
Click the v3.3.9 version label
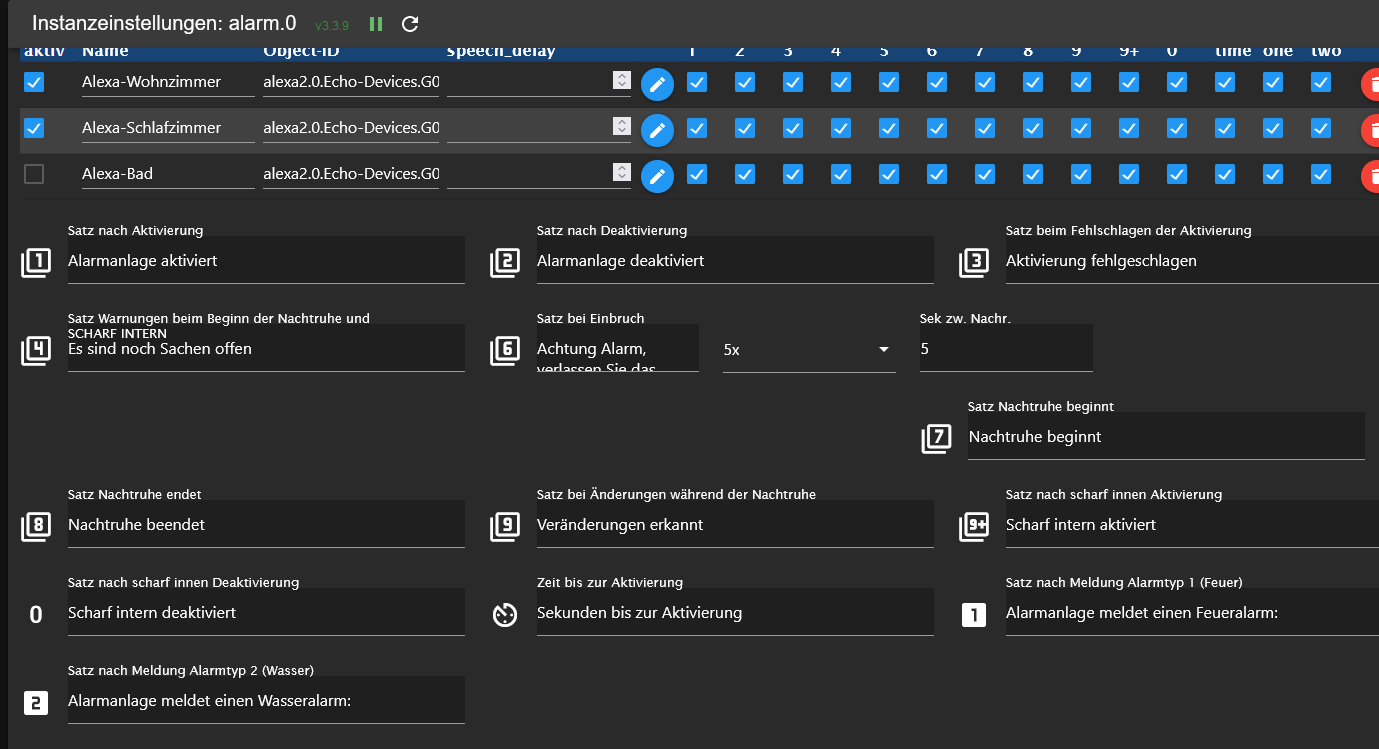click(x=332, y=25)
